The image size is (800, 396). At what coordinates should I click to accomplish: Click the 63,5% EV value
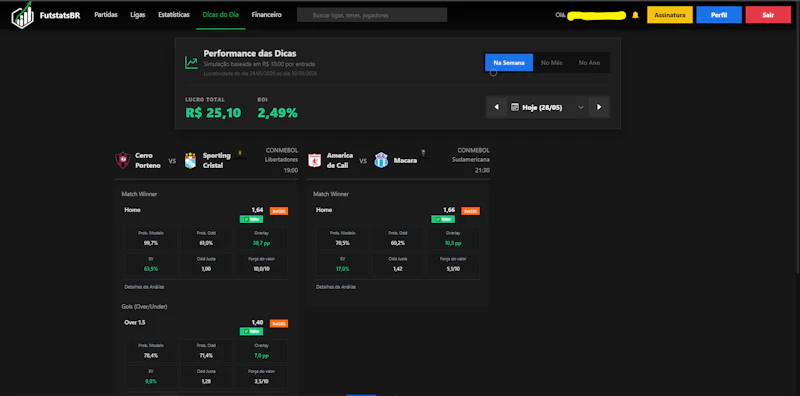[151, 268]
